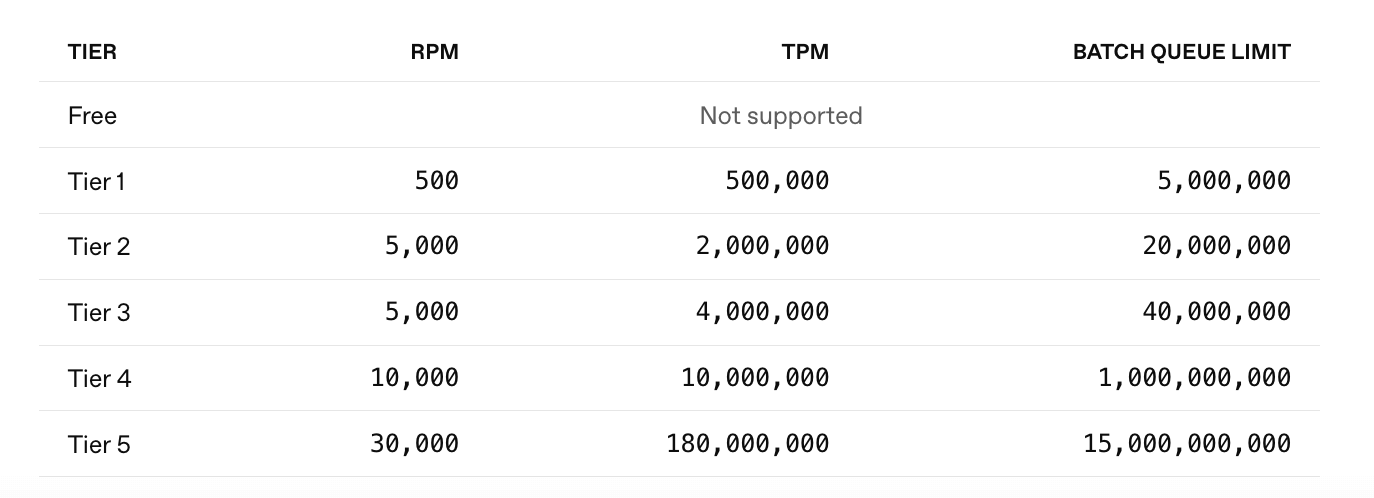Click Tier 1 TPM value 500,000

[777, 181]
